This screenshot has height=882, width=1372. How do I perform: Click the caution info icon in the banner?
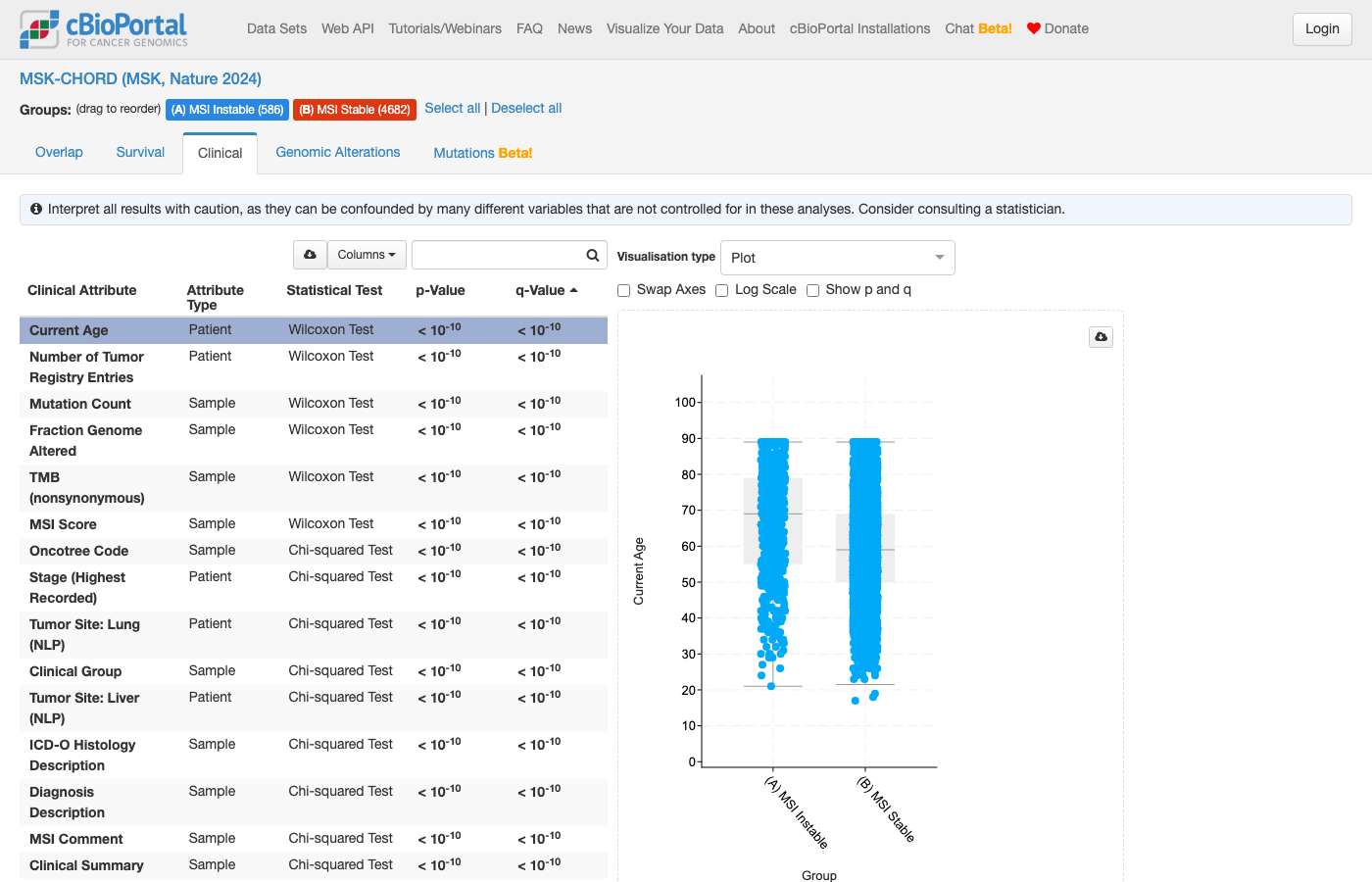point(36,209)
